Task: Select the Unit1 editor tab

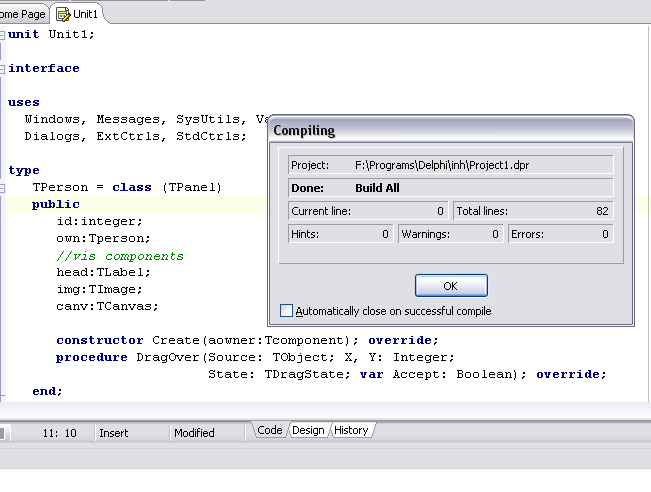Action: click(x=83, y=15)
